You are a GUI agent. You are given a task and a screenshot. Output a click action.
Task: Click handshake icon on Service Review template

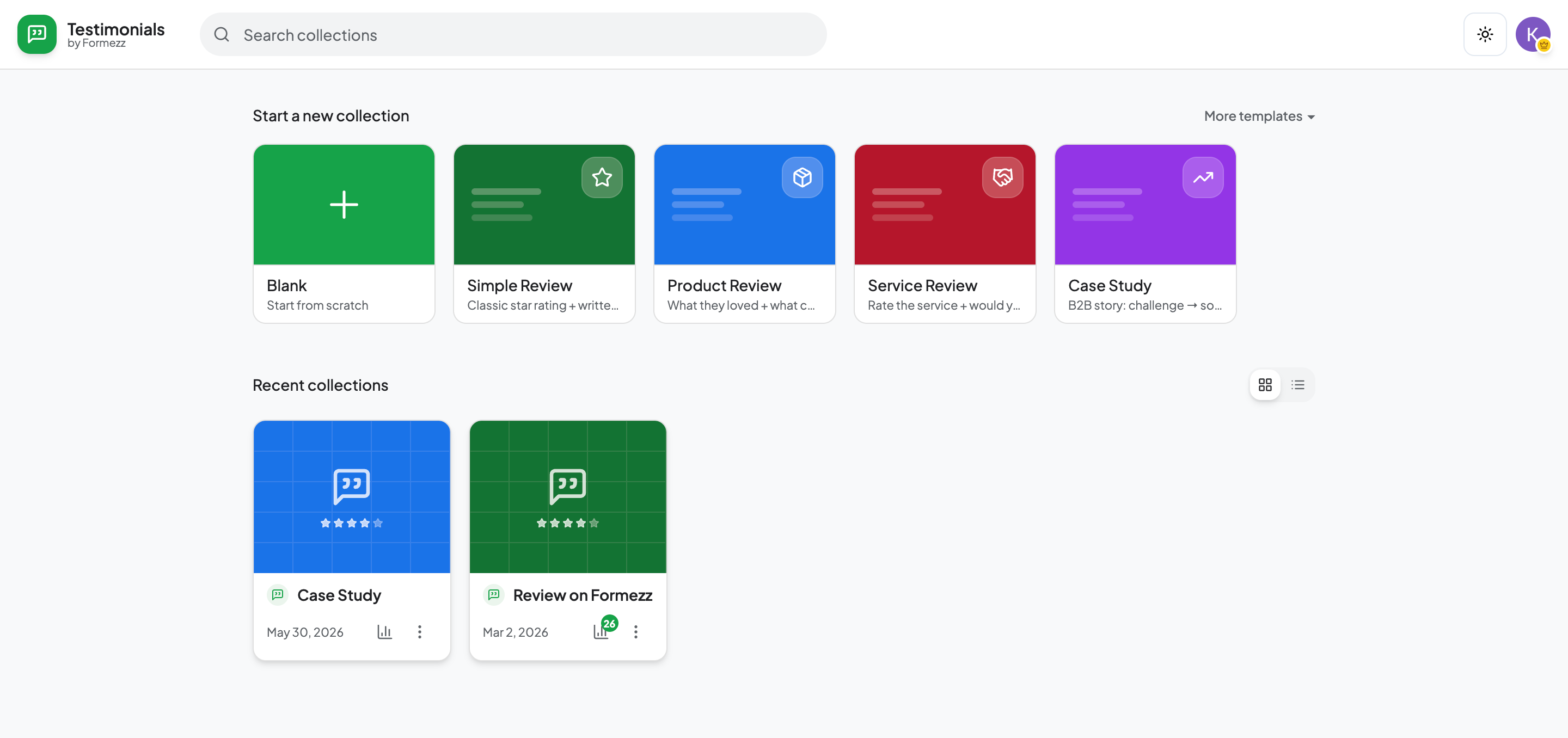tap(1002, 177)
